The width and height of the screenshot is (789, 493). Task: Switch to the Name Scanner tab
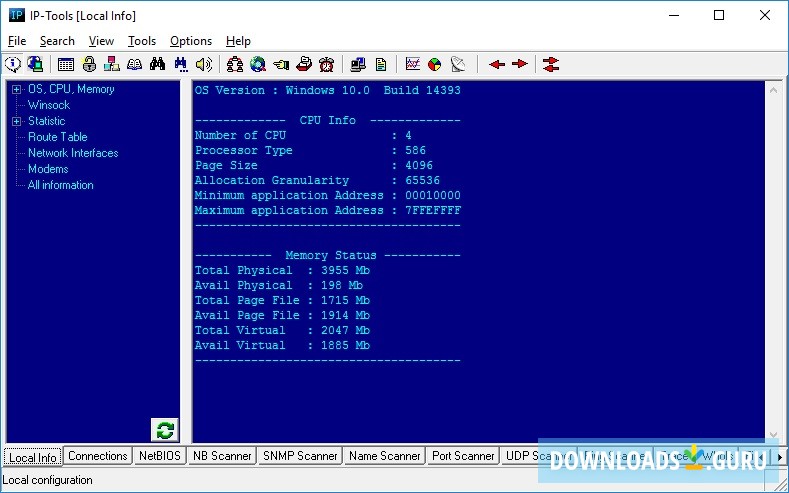point(384,456)
